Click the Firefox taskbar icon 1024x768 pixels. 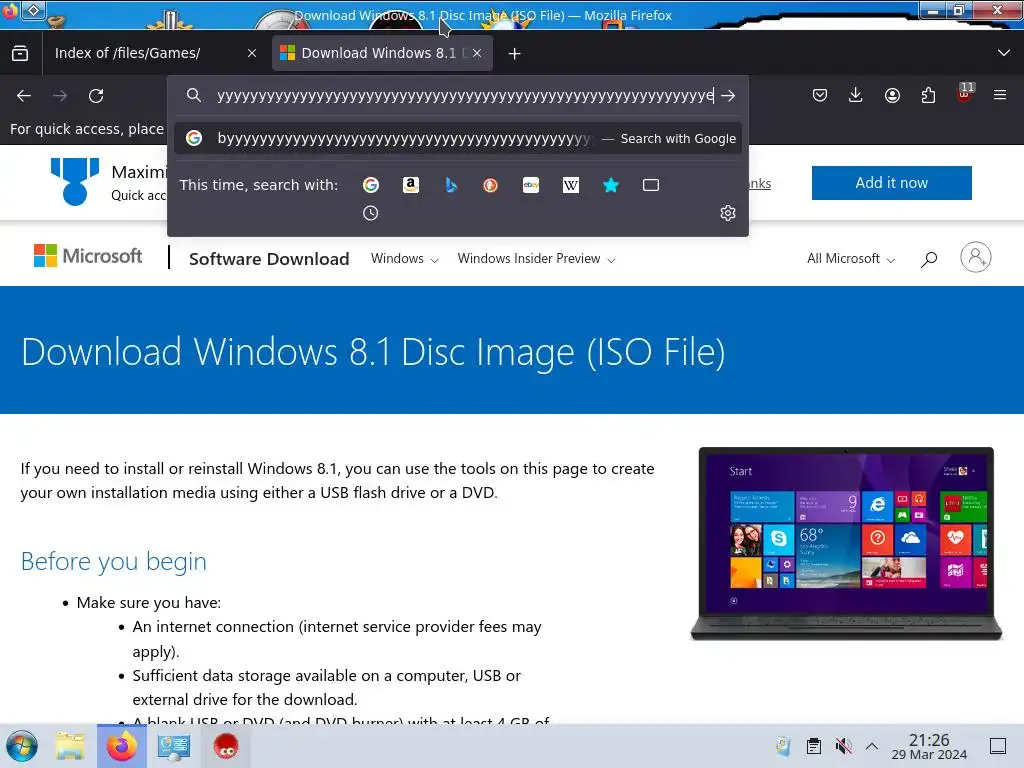(122, 746)
